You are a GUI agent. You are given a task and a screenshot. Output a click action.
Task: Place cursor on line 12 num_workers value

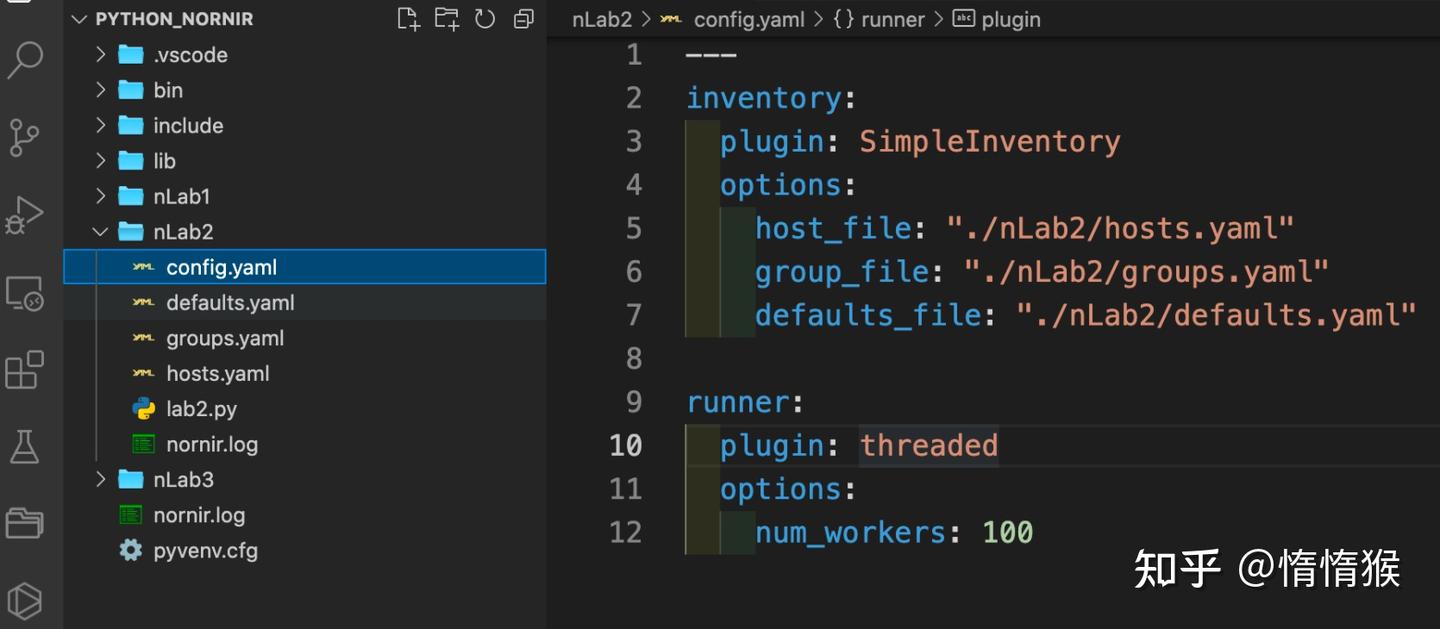[1007, 533]
